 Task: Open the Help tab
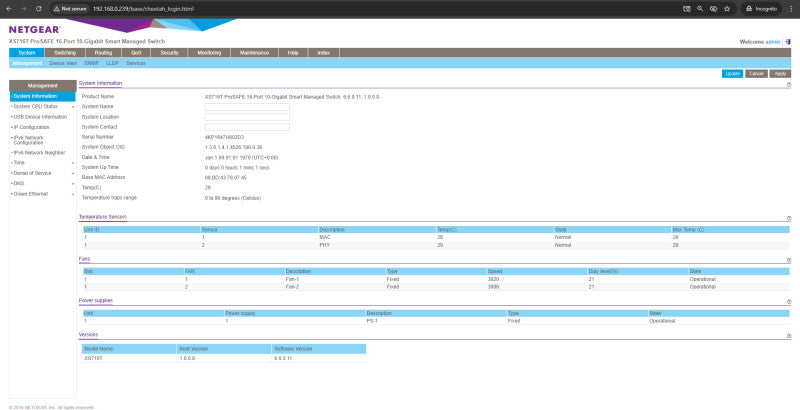[293, 53]
